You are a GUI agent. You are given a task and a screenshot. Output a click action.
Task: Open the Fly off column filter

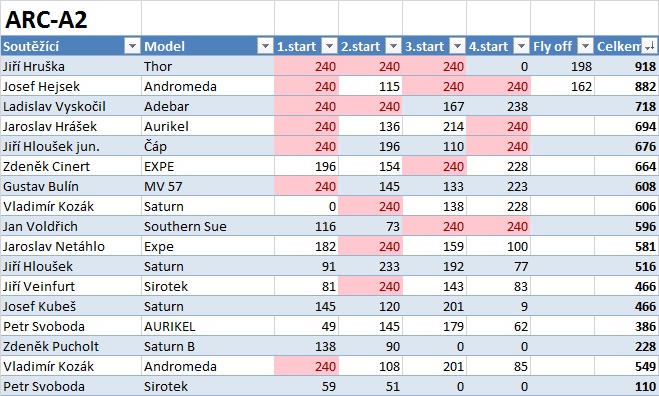click(585, 46)
